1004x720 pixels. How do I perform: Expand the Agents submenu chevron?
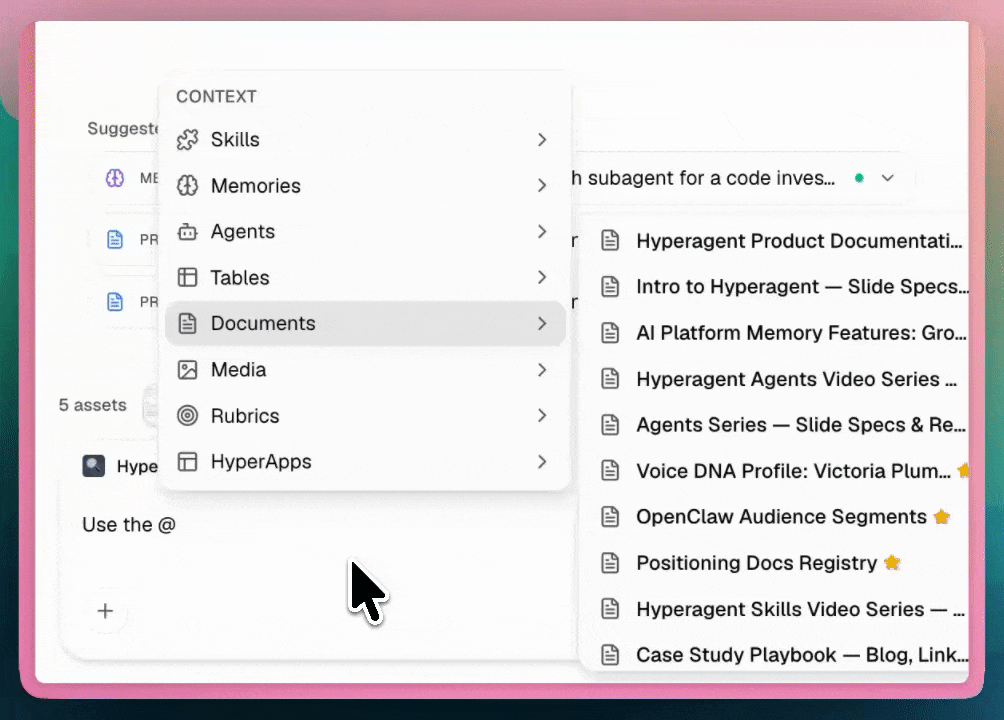(x=542, y=231)
